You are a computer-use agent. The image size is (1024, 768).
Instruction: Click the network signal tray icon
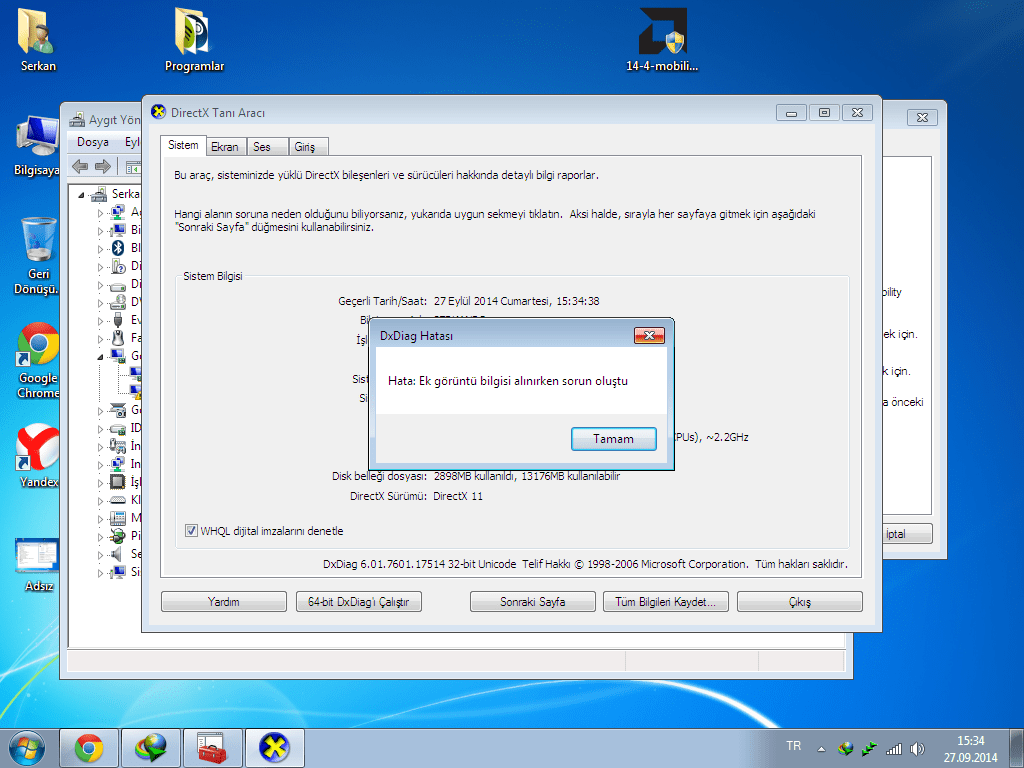pos(893,749)
